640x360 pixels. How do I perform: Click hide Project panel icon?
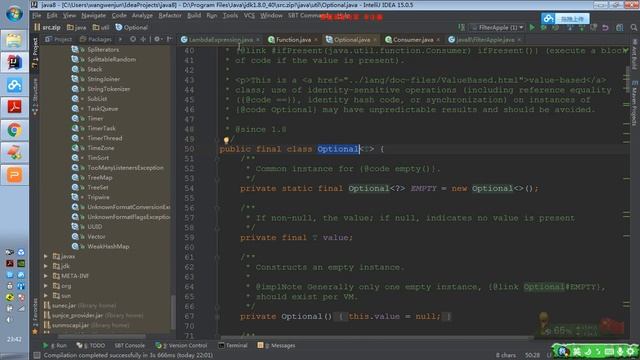[169, 39]
